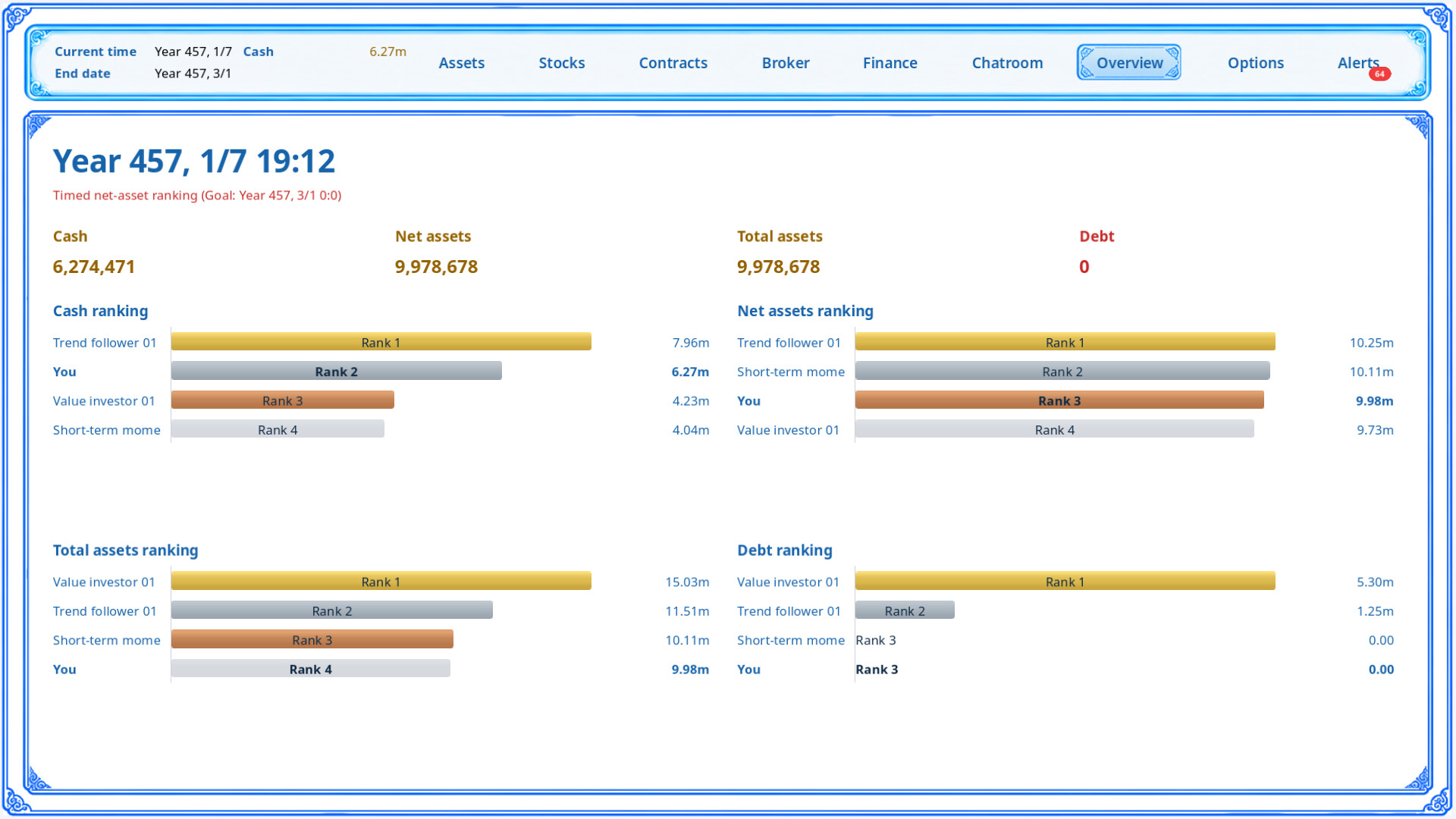Open the Contracts tab

(x=673, y=63)
